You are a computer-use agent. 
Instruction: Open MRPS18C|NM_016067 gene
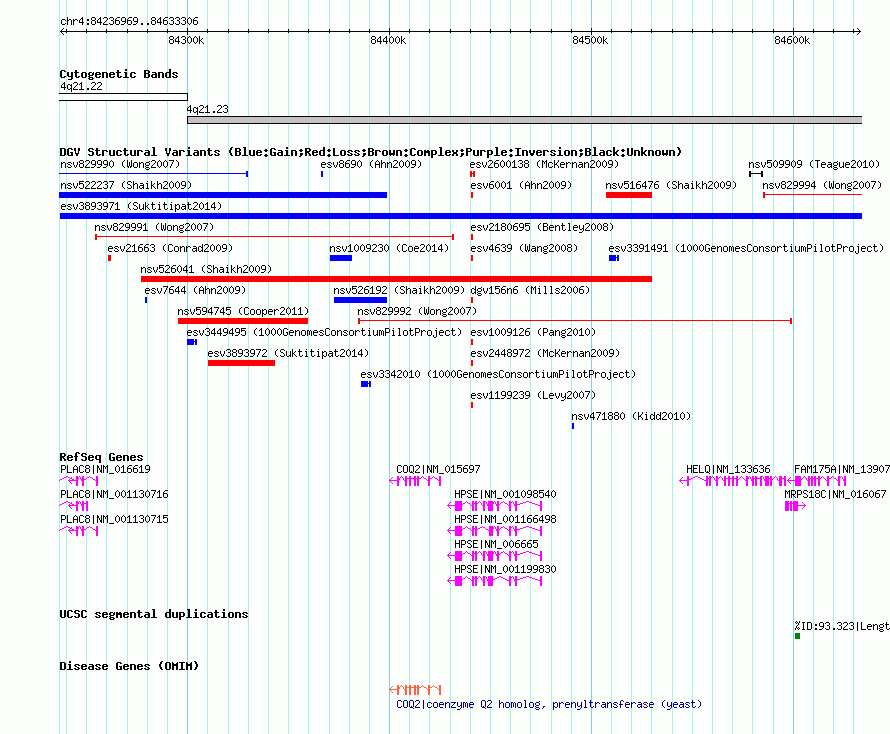[835, 494]
